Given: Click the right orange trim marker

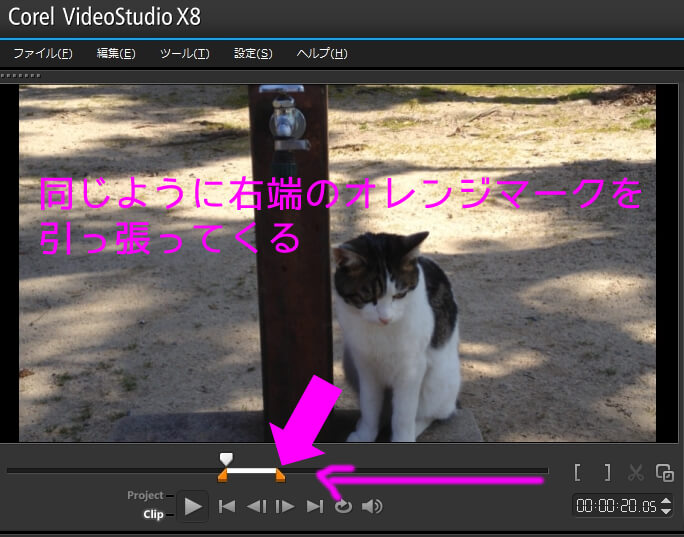Looking at the screenshot, I should [280, 475].
